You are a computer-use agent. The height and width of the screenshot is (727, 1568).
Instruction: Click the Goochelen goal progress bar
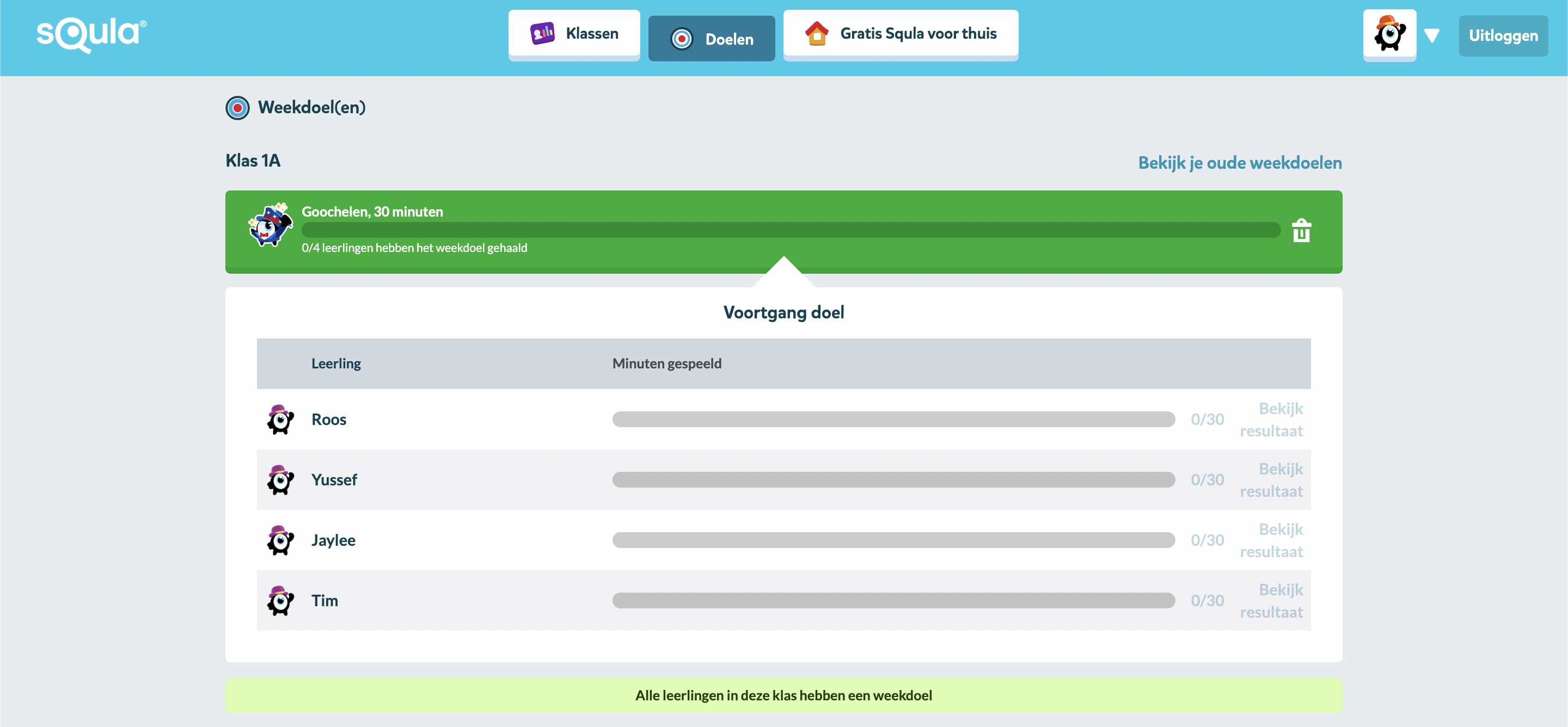(791, 230)
